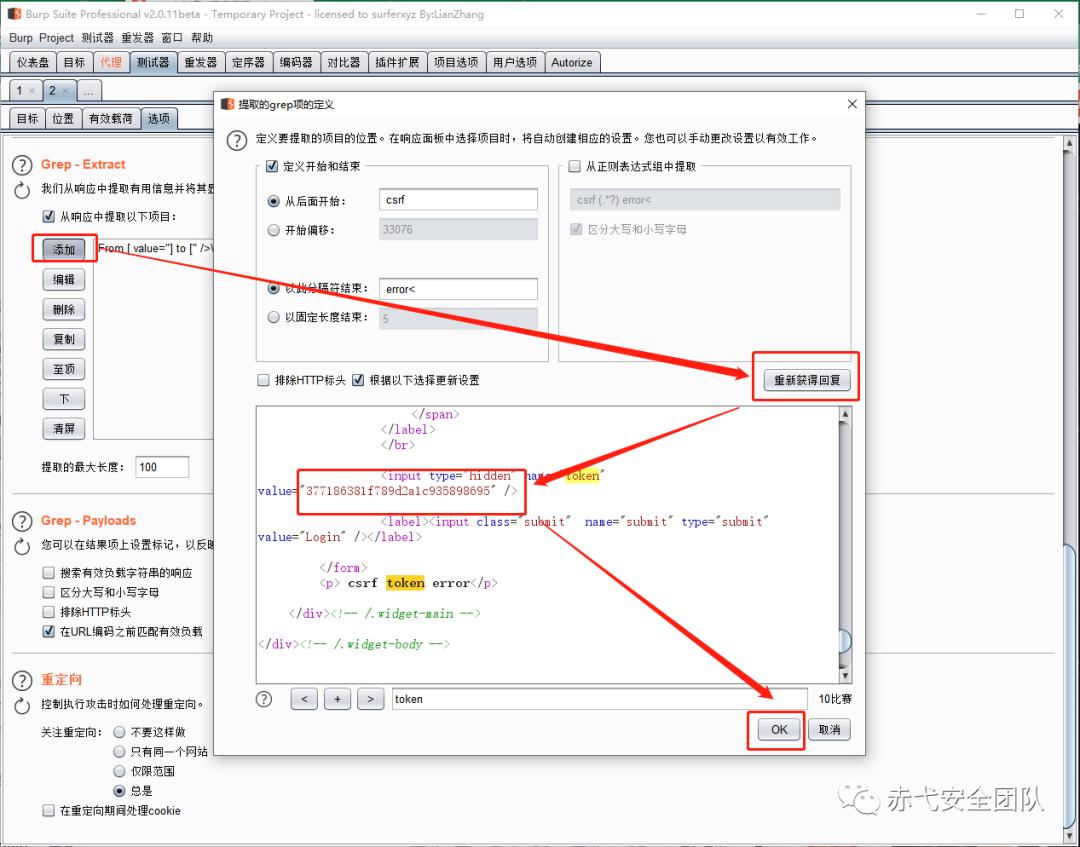
Task: Click the 编辑 button
Action: [64, 280]
